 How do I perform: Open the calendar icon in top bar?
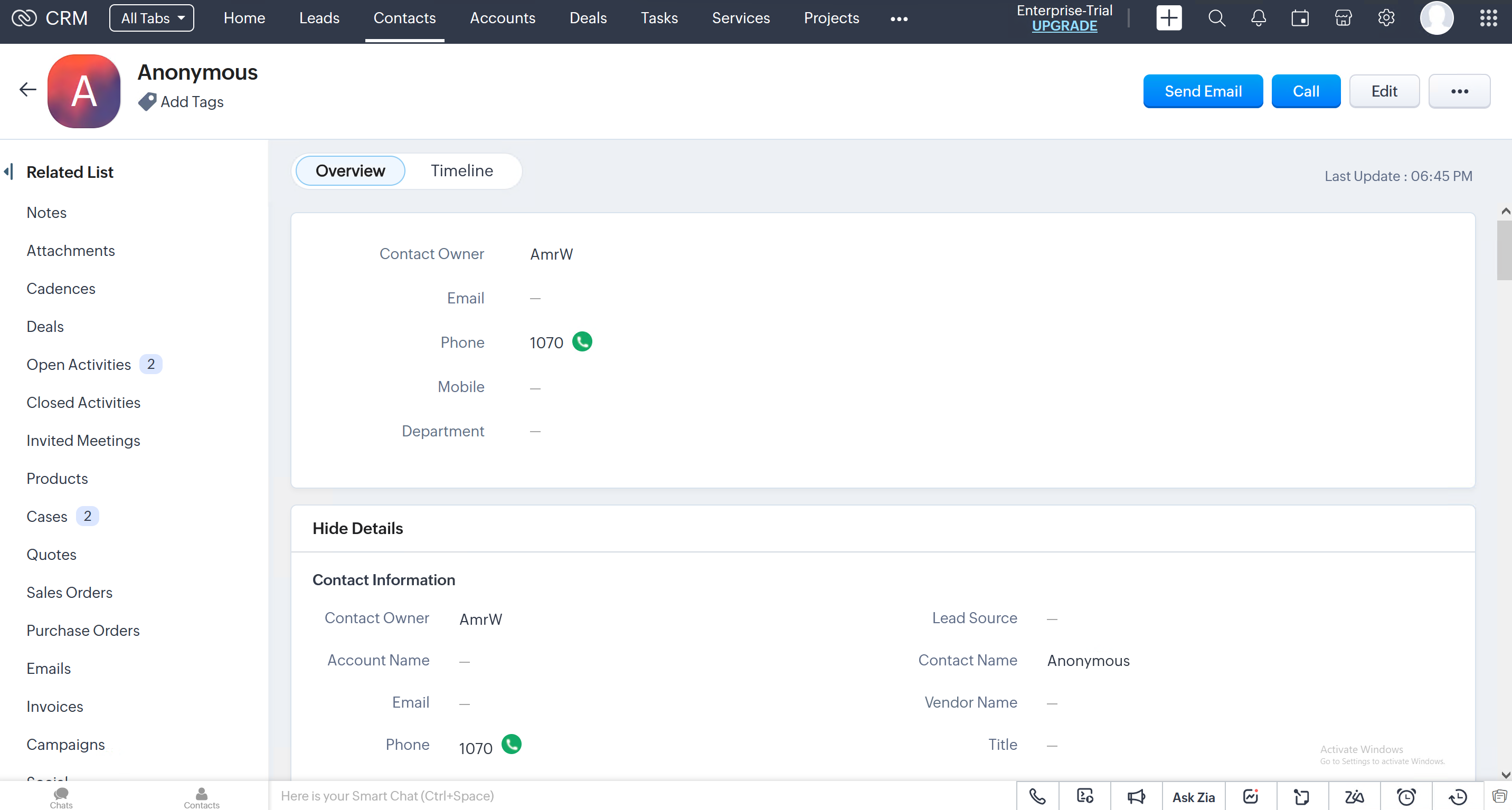coord(1300,18)
